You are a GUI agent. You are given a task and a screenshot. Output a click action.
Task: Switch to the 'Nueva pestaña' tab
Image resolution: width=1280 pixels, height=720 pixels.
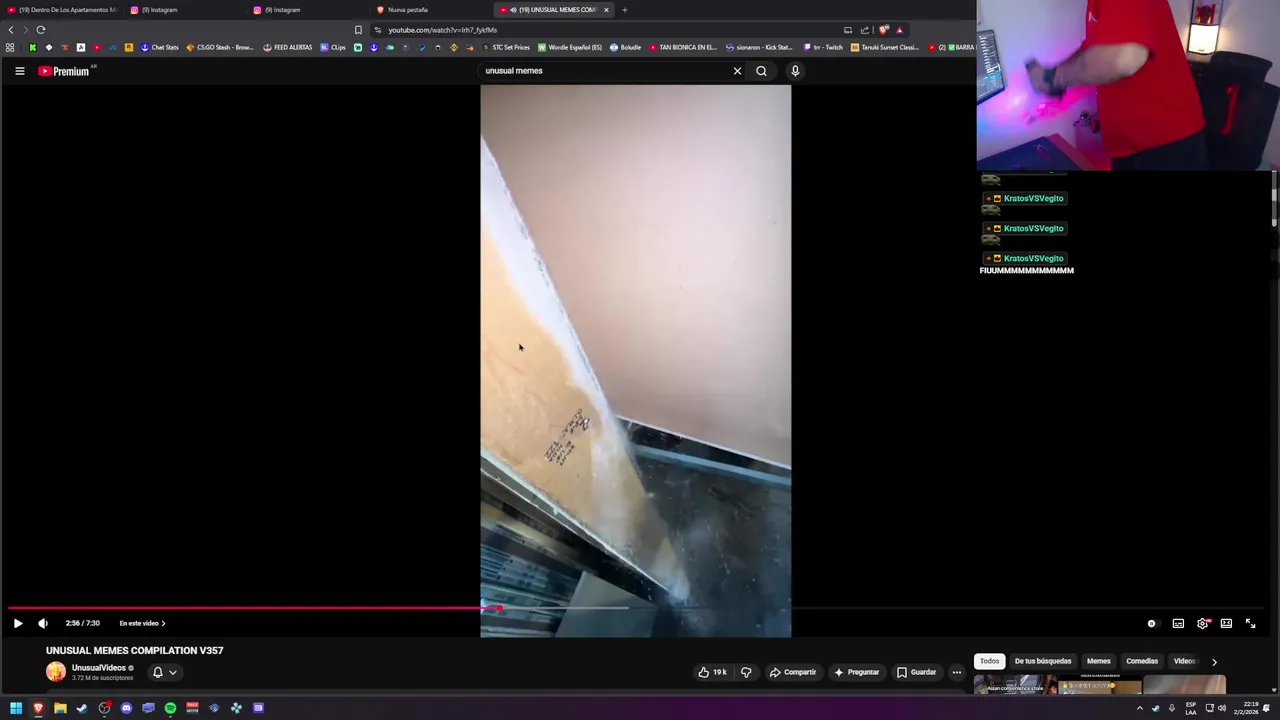[430, 10]
